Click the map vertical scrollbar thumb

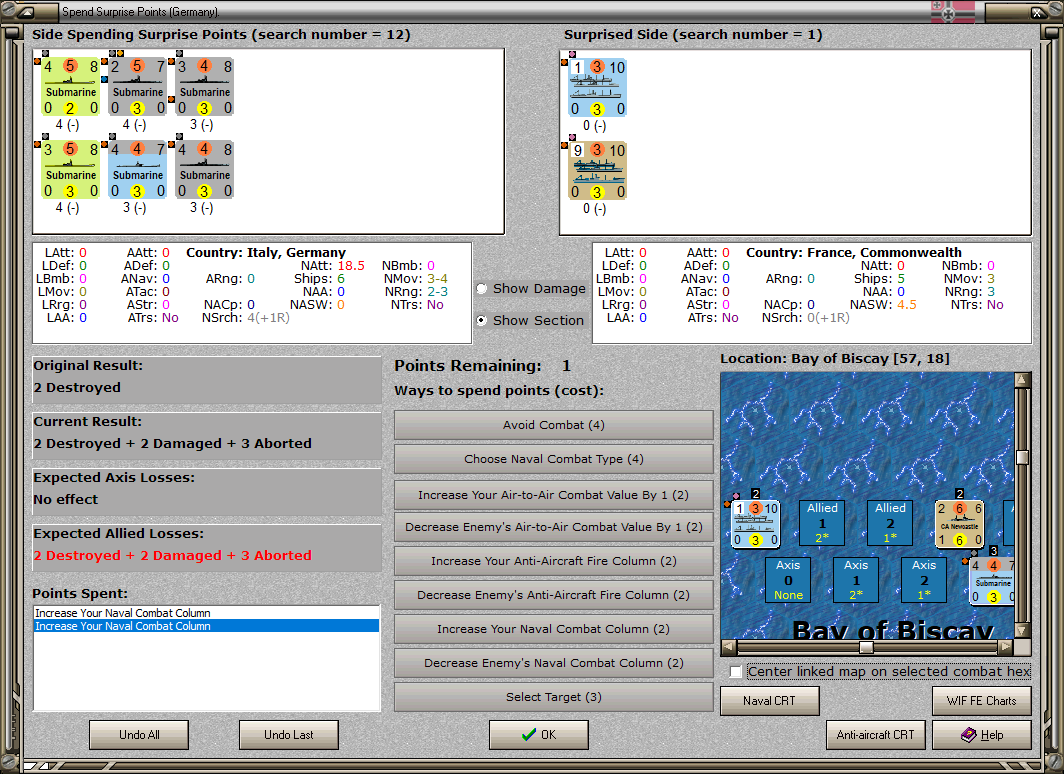pos(1023,457)
